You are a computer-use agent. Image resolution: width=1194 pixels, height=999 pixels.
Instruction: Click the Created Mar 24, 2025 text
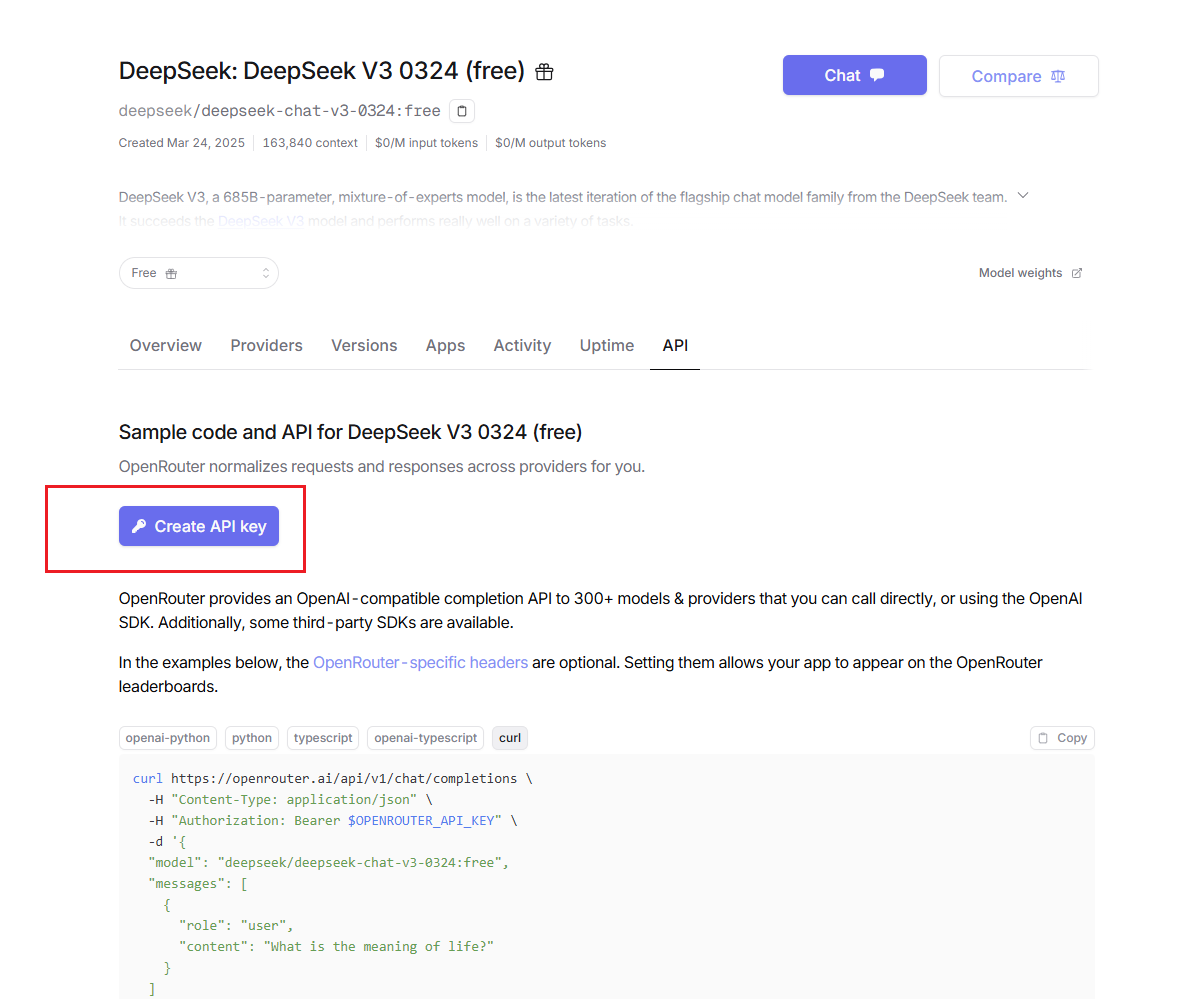click(x=181, y=143)
